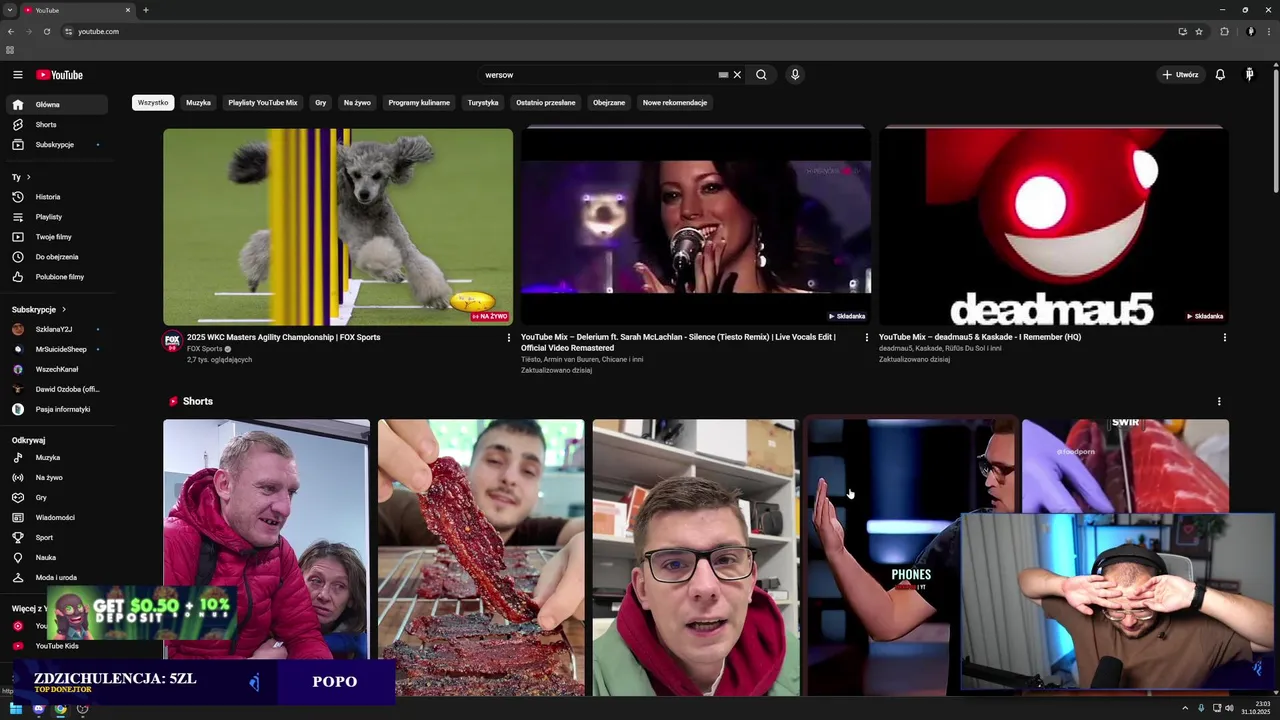Open a new browser tab
Viewport: 1280px width, 720px height.
tap(146, 10)
